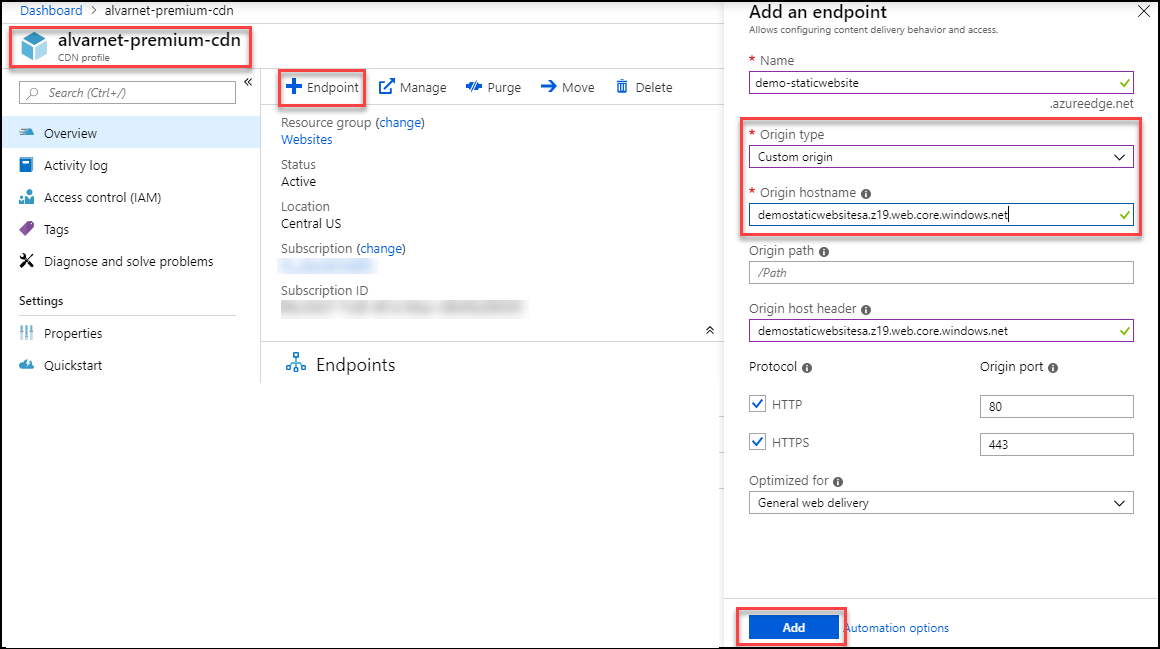Viewport: 1160px width, 649px height.
Task: Uncheck the HTTPS protocol checkbox
Action: (758, 442)
